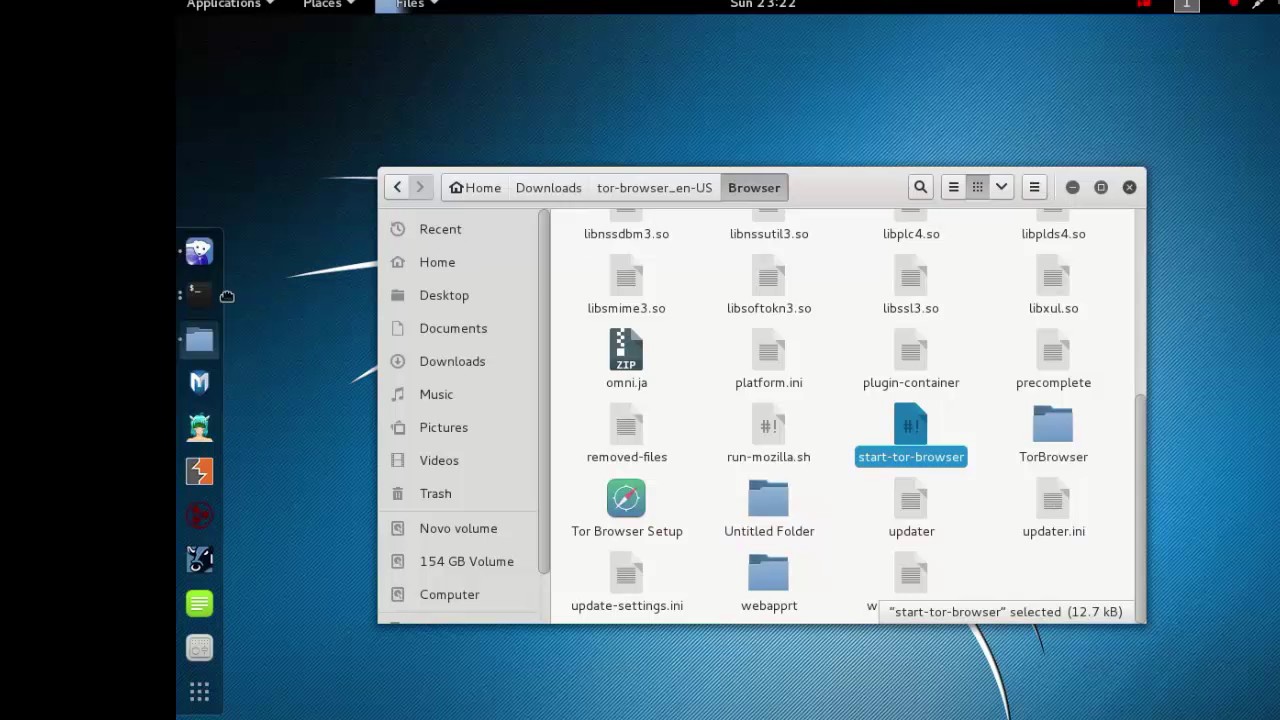
Task: Open Pictures in the sidebar
Action: 459,427
